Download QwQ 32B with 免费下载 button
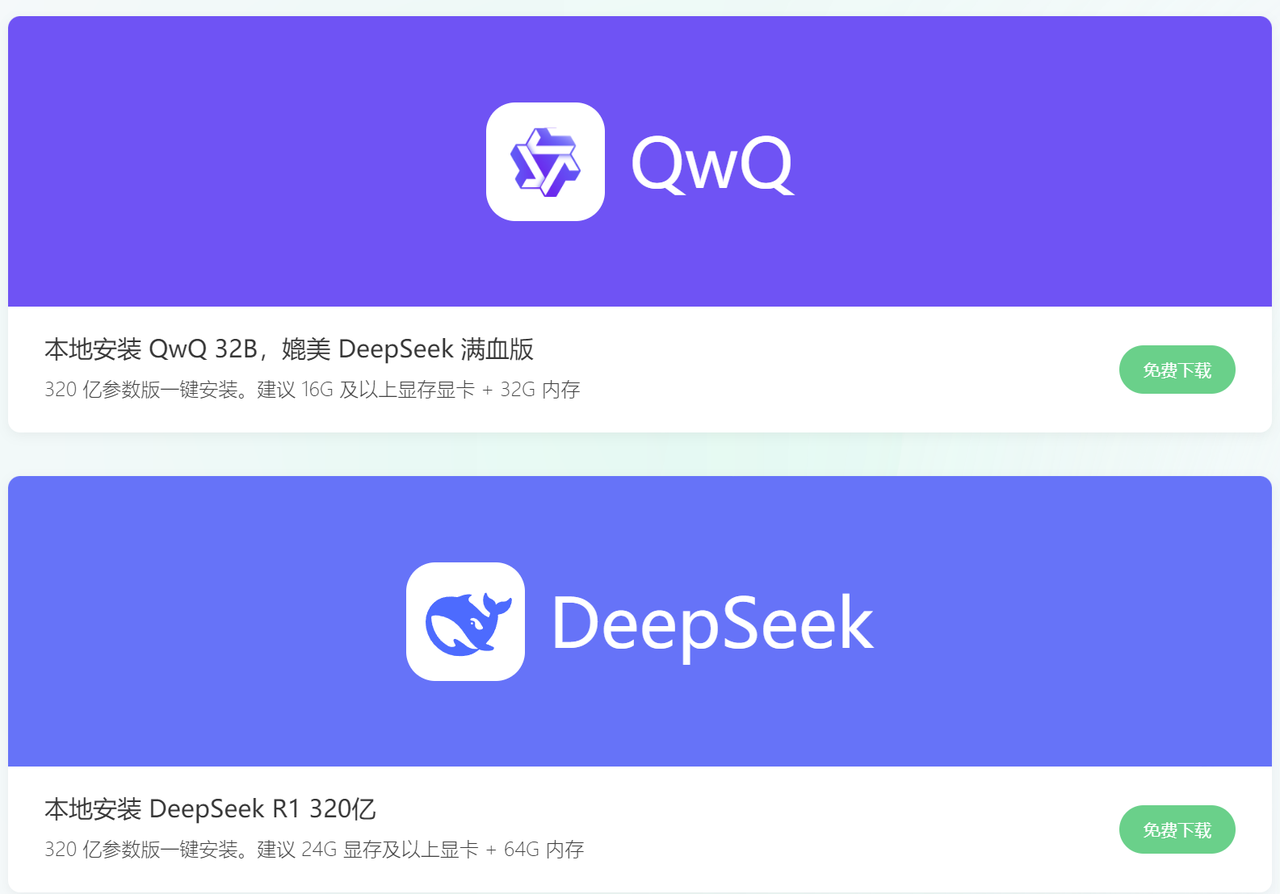The height and width of the screenshot is (894, 1280). (1177, 370)
